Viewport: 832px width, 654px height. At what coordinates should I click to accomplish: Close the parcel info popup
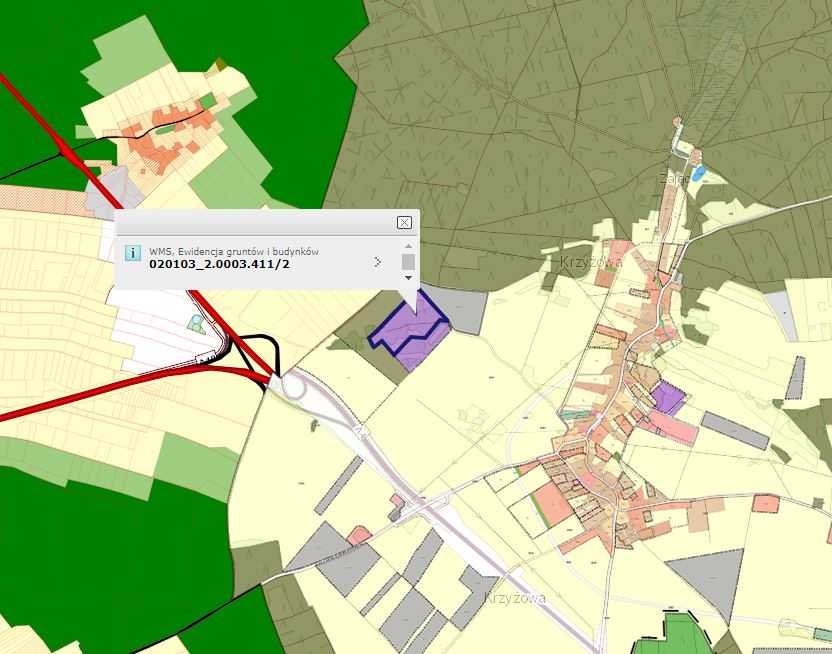tap(404, 222)
